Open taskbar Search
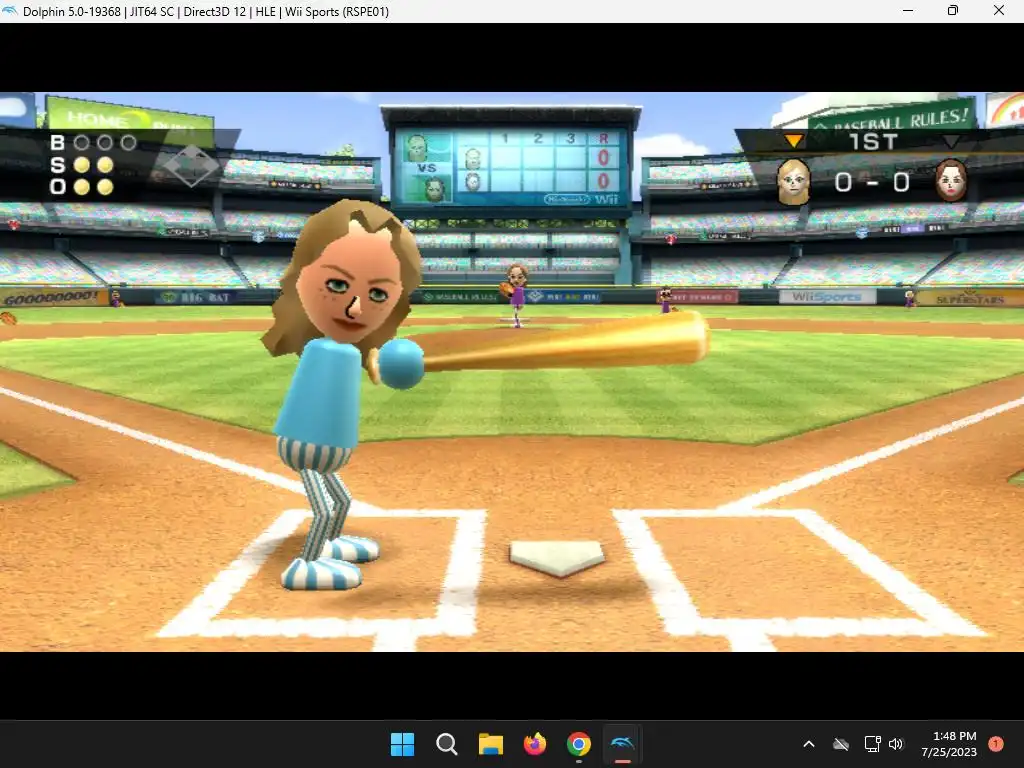 click(x=447, y=744)
